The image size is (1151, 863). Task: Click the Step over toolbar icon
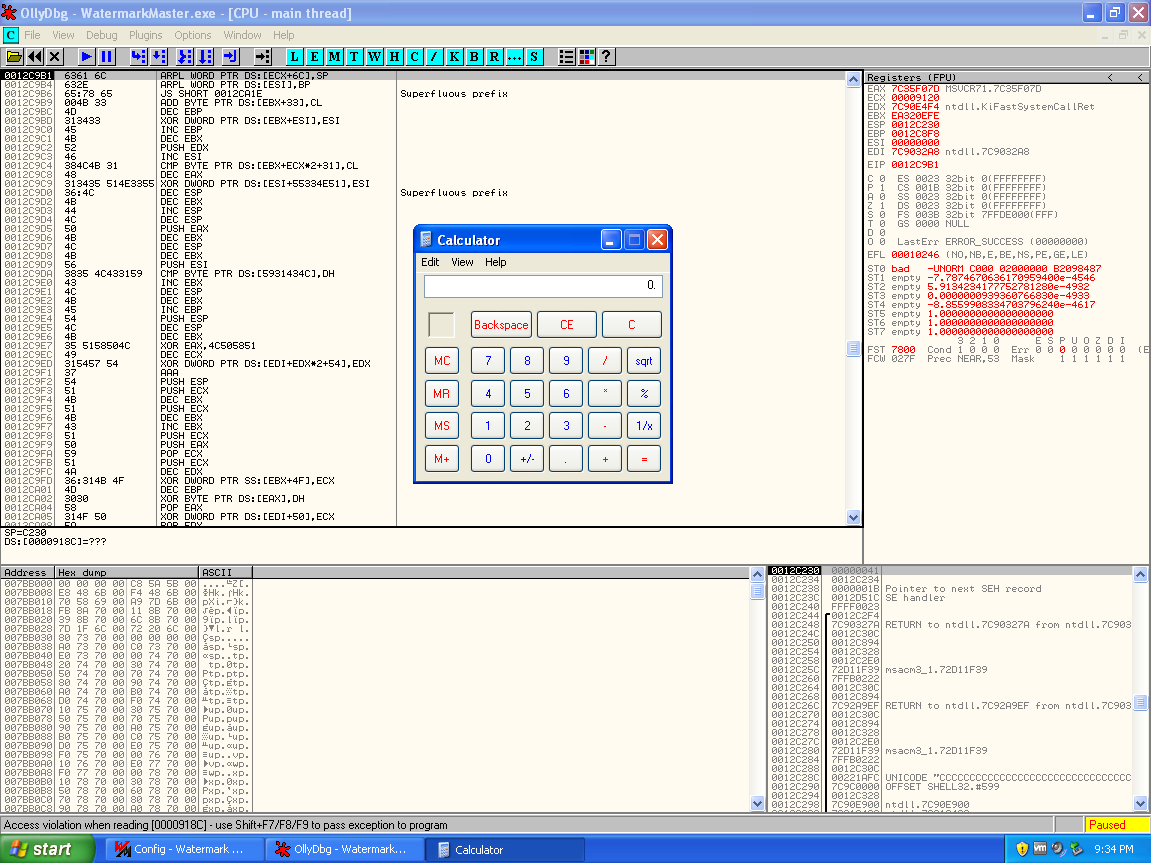pos(159,57)
